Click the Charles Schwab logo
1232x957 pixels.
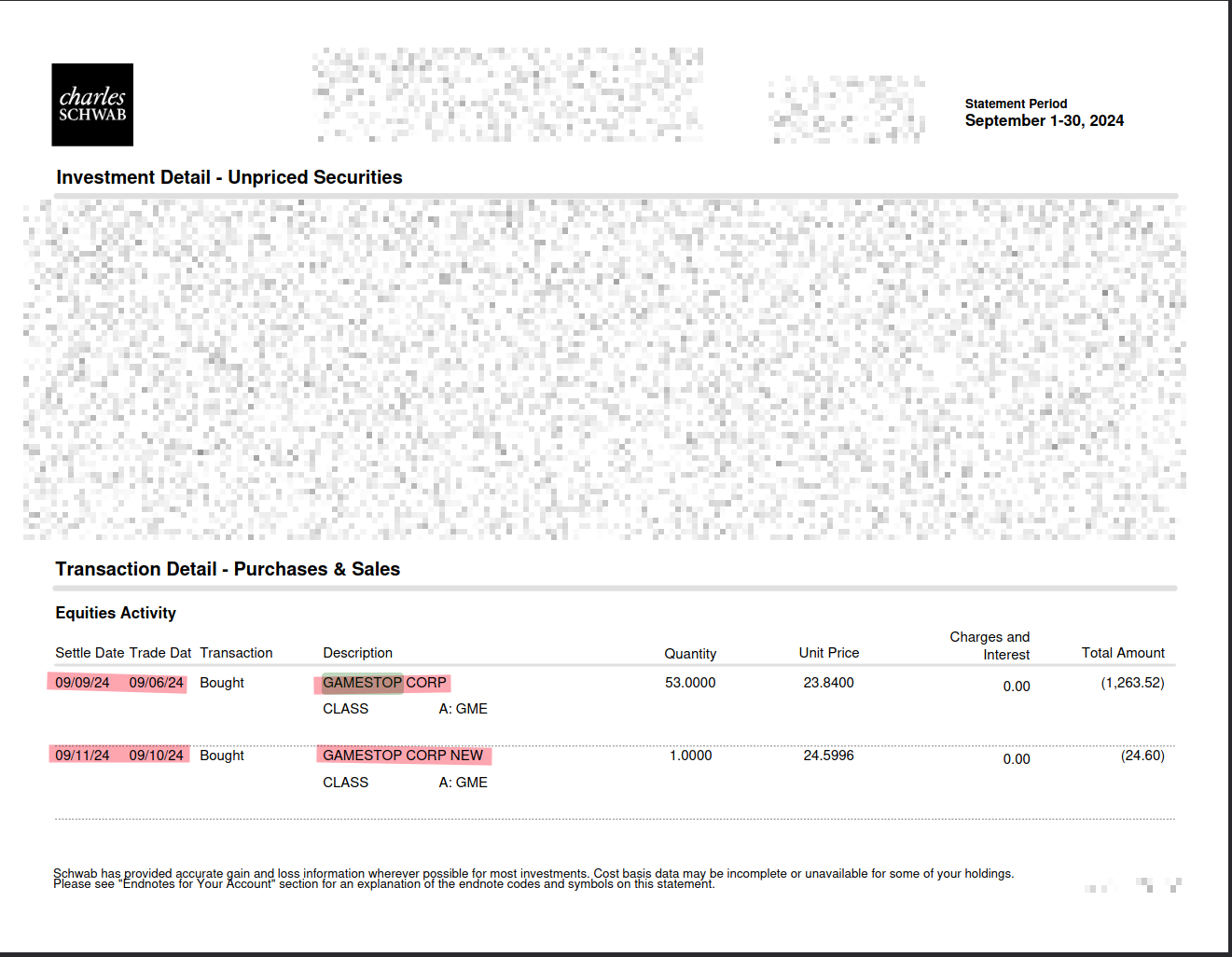(92, 104)
